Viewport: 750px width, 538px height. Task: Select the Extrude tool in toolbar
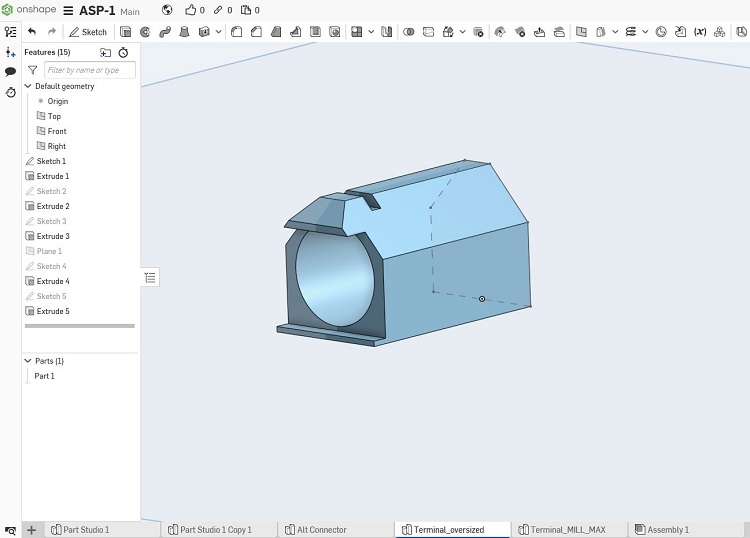125,32
